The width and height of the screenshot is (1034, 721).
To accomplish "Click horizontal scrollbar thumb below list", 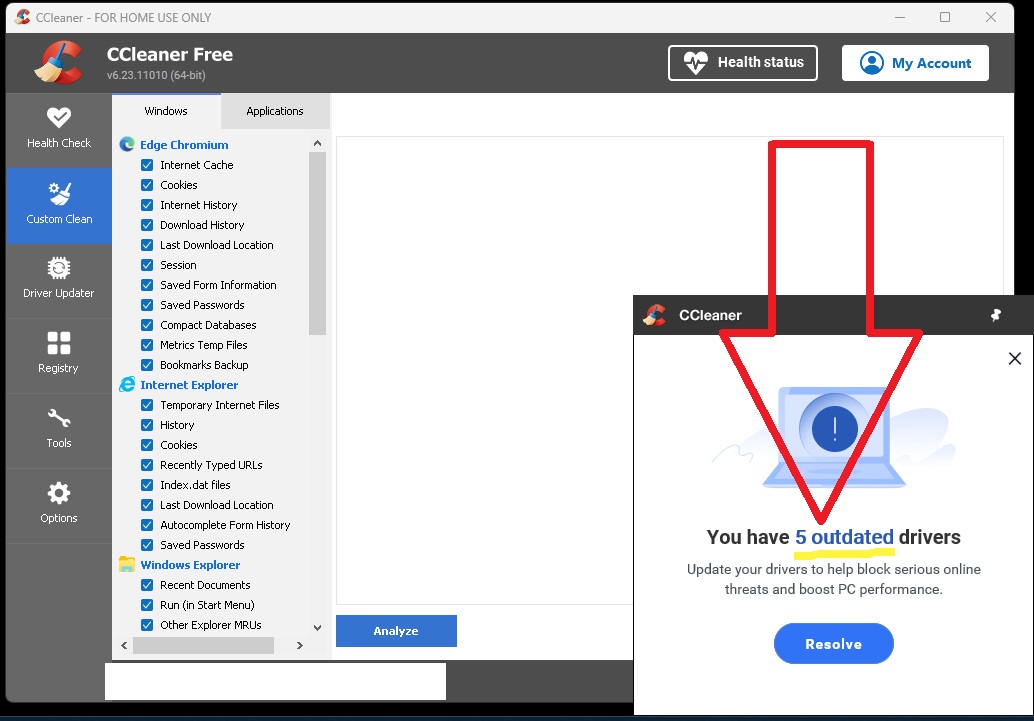I will point(203,645).
